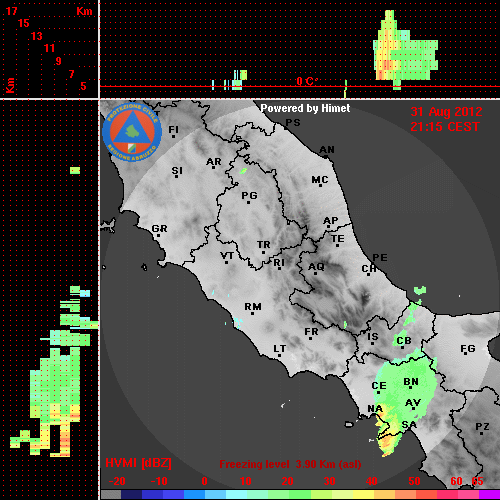This screenshot has height=500, width=500.
Task: Click the '40' value on the dBZ scale
Action: coord(372,481)
